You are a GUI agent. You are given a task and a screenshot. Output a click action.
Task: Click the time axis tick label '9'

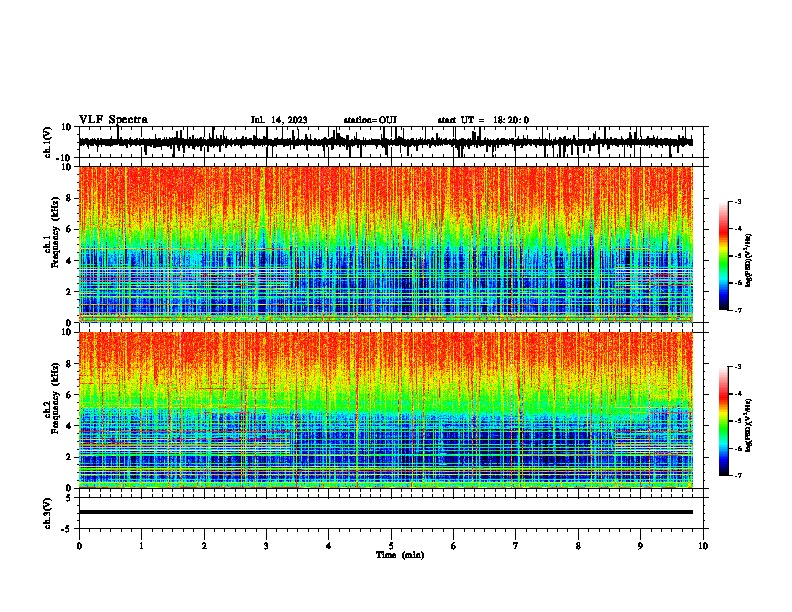(x=640, y=546)
